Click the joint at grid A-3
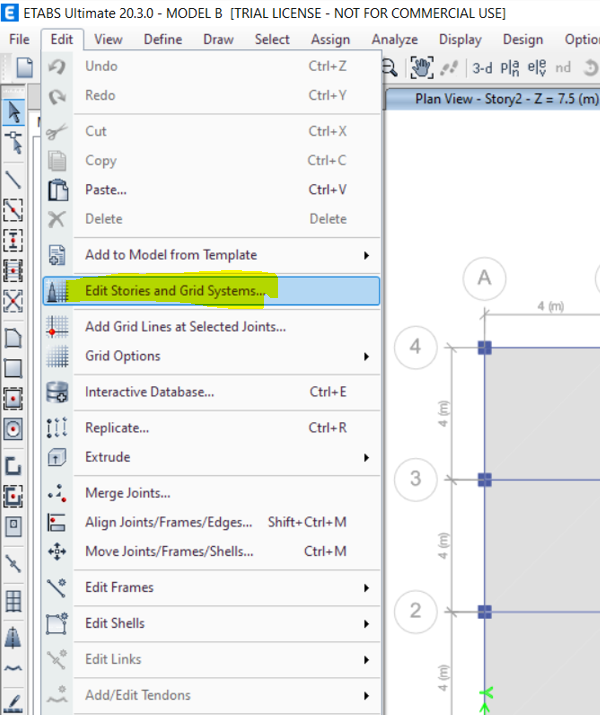Viewport: 600px width, 715px height. tap(485, 480)
